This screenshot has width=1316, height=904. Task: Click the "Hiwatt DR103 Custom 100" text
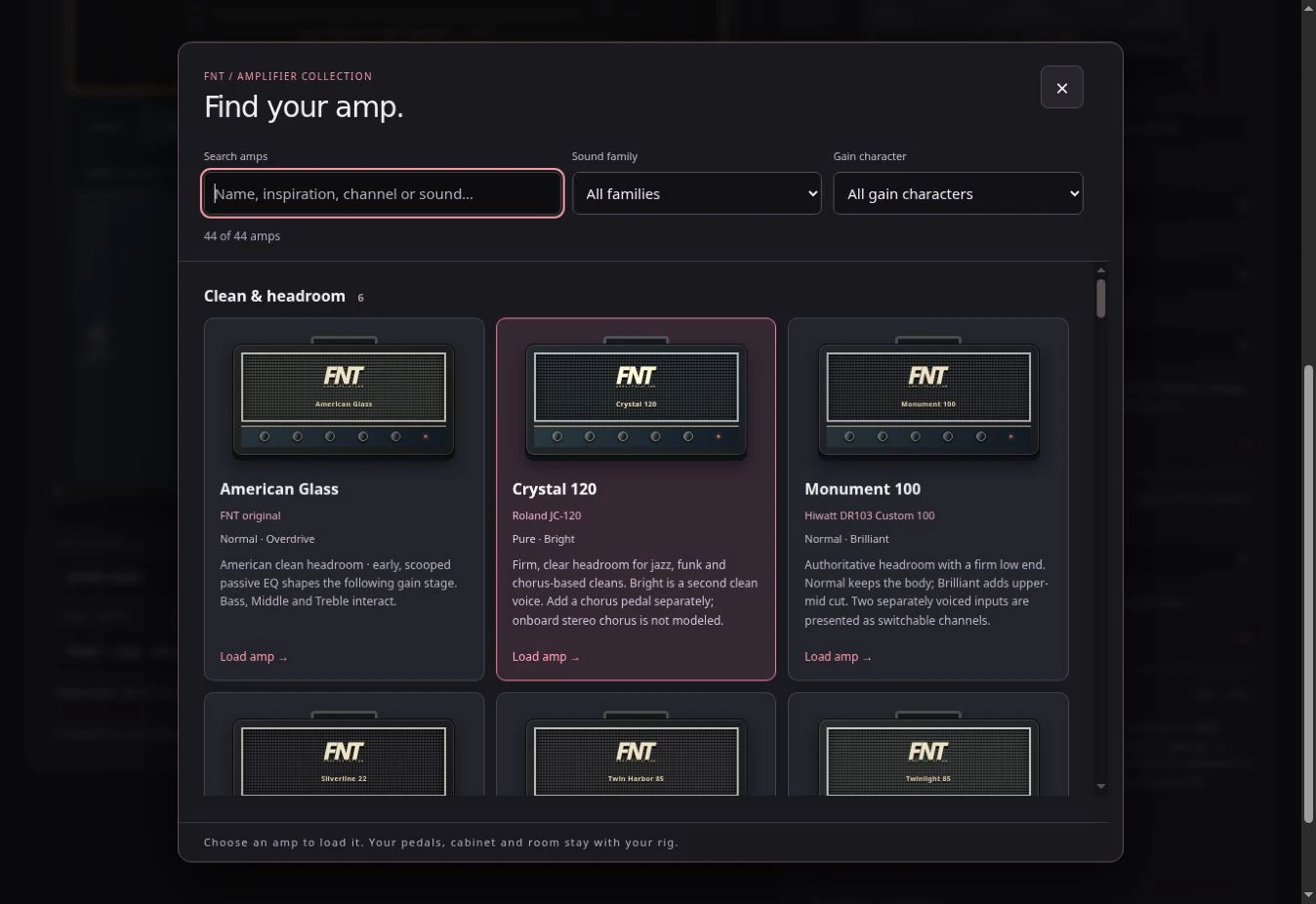tap(869, 515)
